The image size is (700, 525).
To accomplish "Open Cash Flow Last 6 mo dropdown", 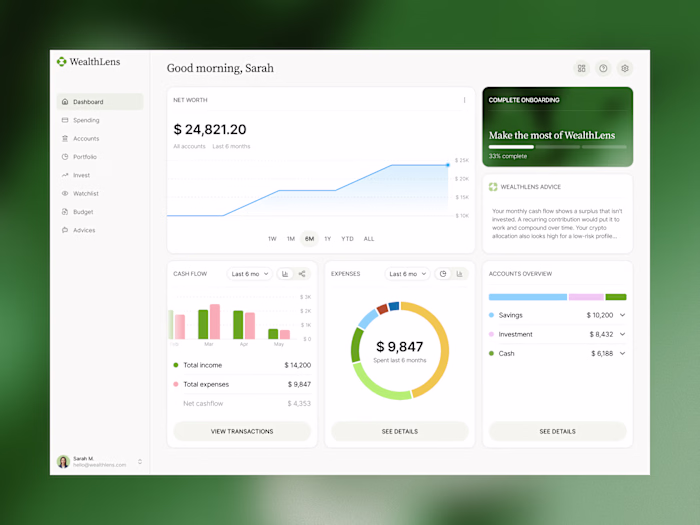I will point(250,274).
